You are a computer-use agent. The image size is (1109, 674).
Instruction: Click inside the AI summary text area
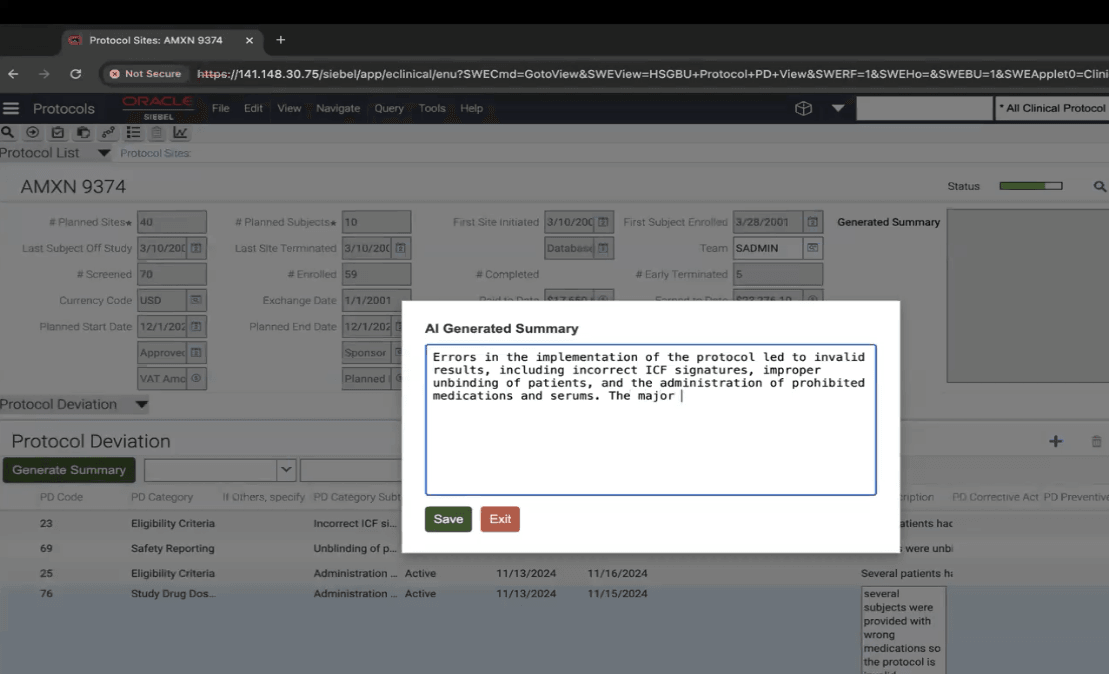coord(651,420)
